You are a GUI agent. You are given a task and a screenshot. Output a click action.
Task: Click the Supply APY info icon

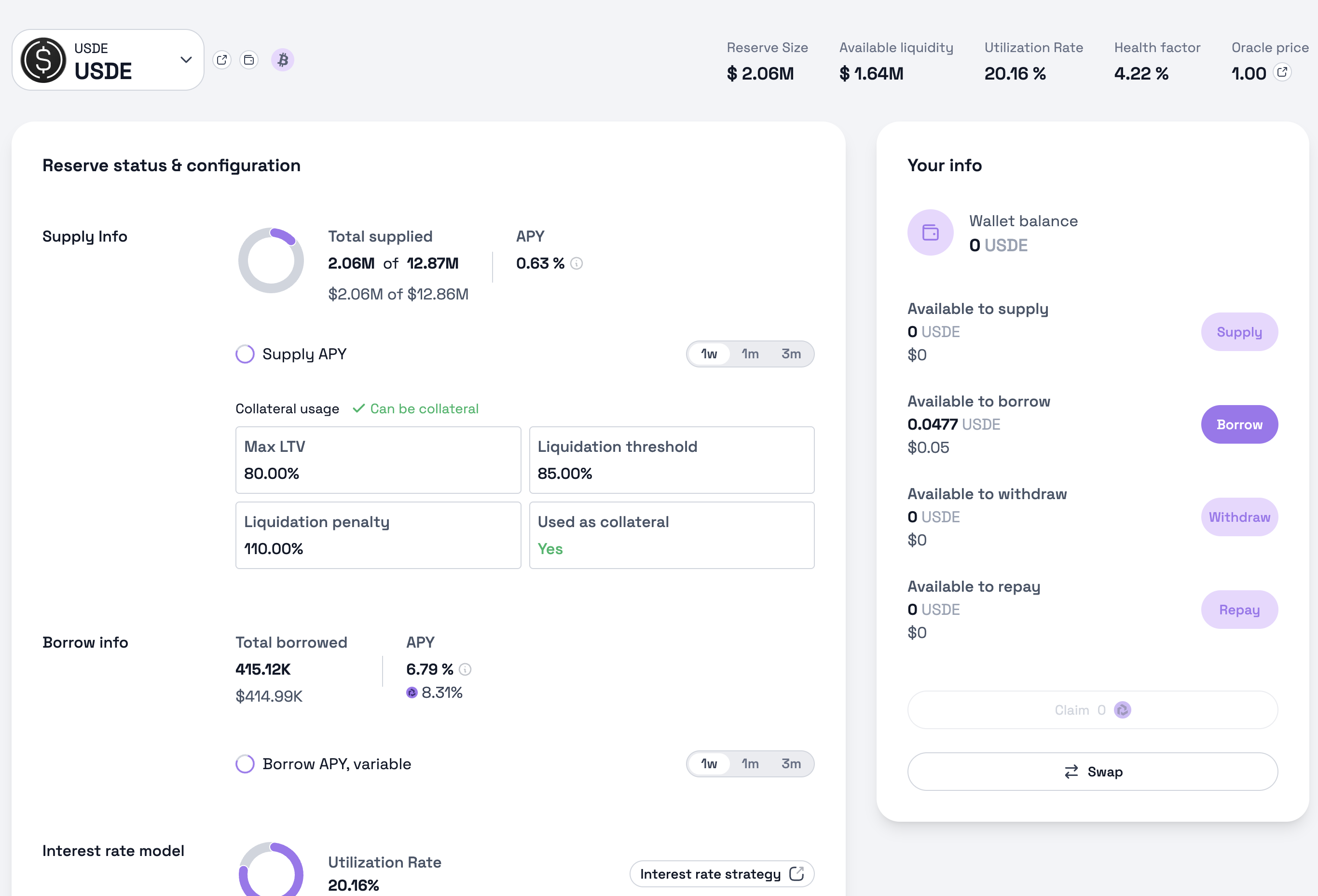(x=576, y=263)
